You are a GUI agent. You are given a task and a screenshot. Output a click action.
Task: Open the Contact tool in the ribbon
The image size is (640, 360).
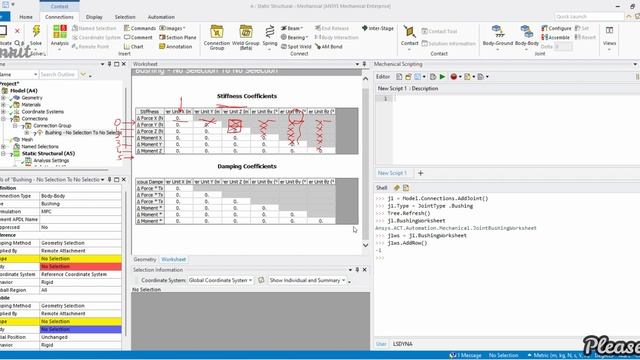coord(409,36)
